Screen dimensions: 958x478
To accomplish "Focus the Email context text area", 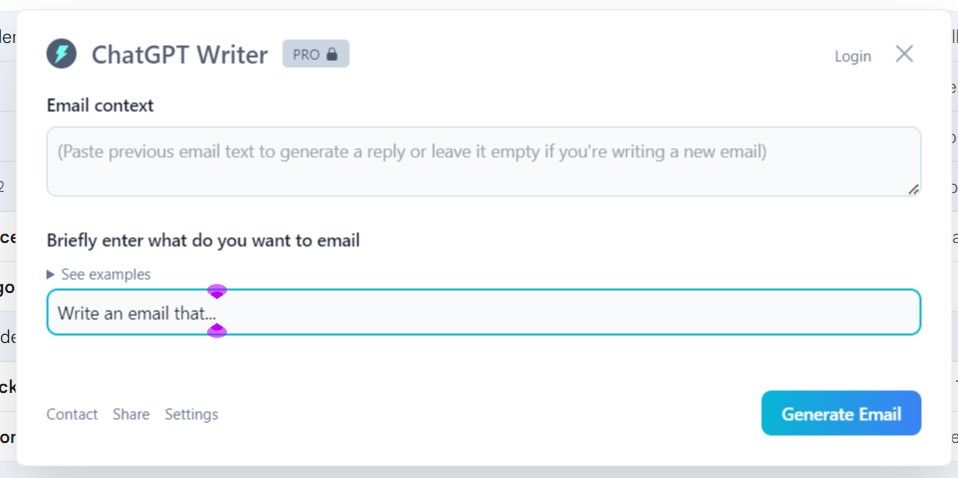I will coord(483,161).
